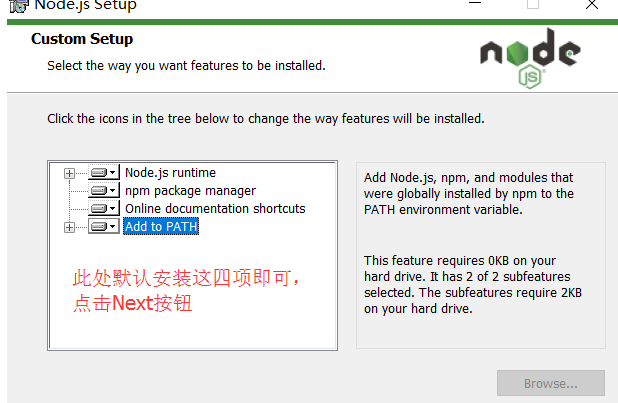
Task: Expand the Node.js runtime tree node
Action: 69,173
